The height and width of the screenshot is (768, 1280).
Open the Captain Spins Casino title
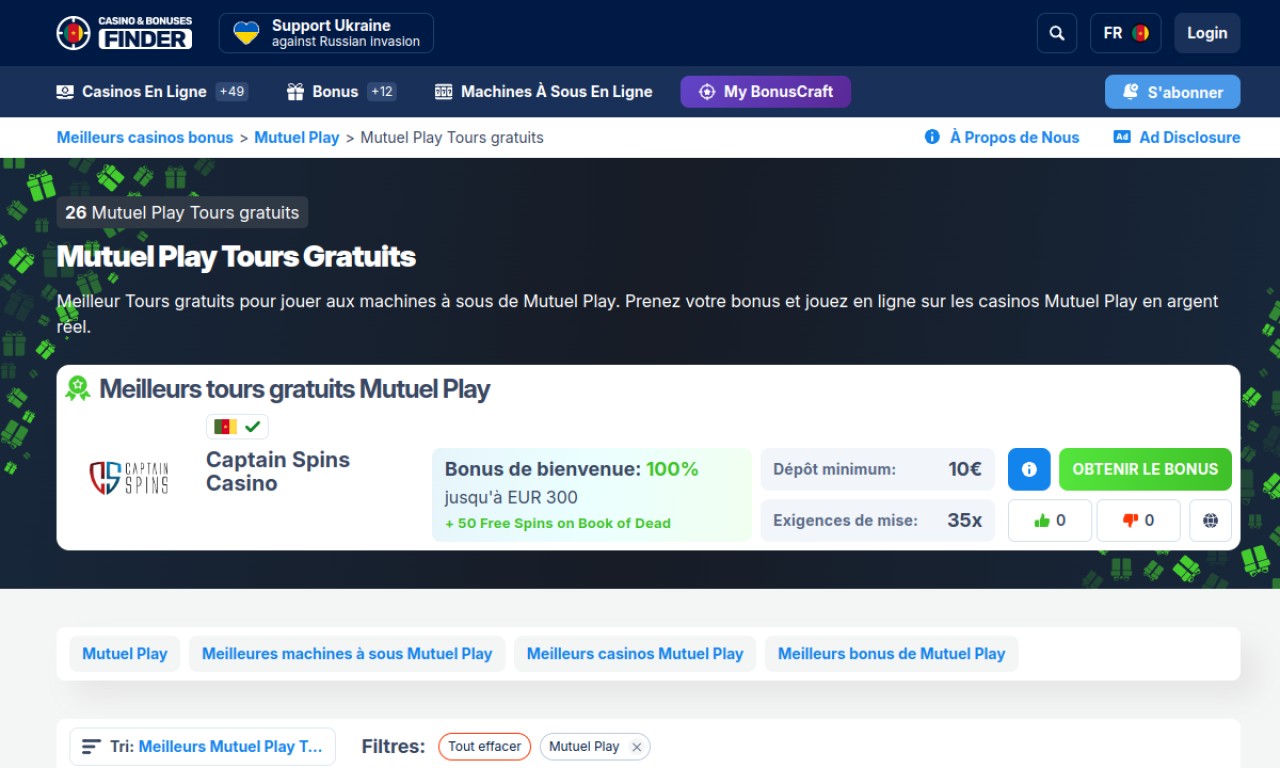[x=278, y=472]
